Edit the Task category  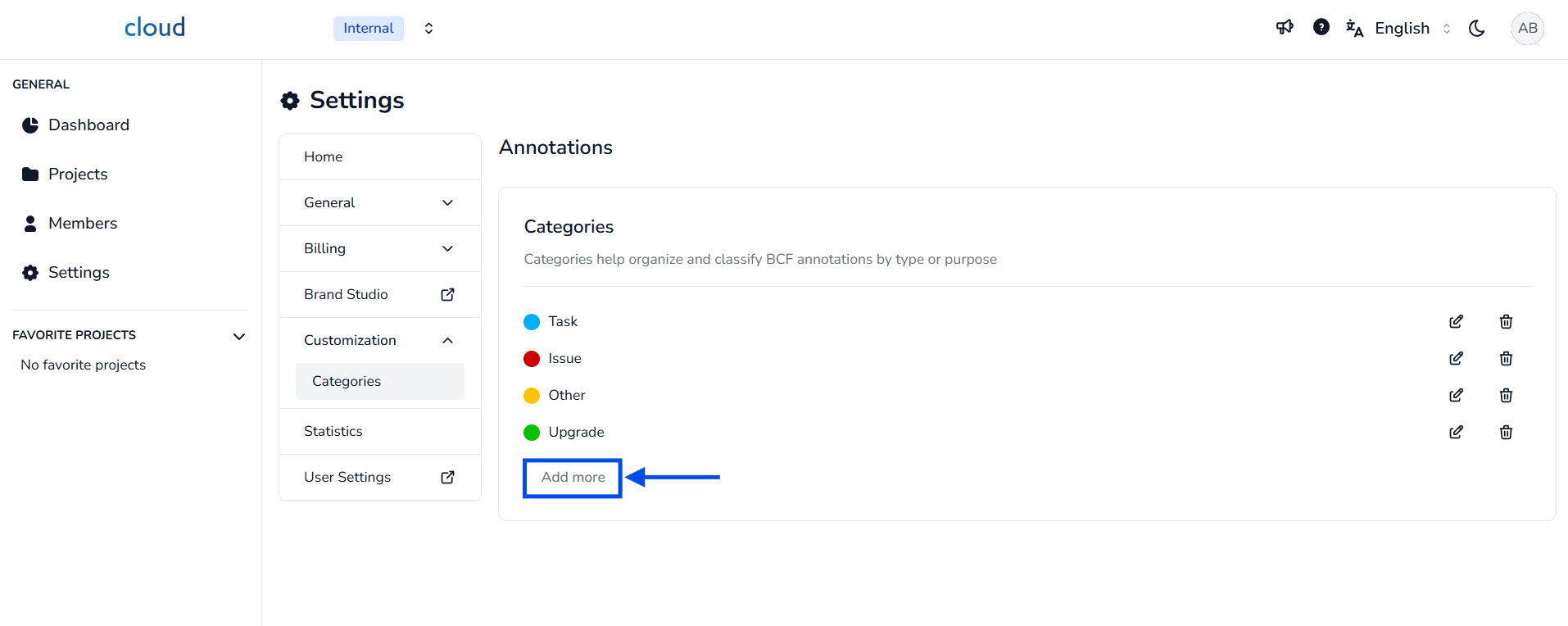tap(1456, 322)
